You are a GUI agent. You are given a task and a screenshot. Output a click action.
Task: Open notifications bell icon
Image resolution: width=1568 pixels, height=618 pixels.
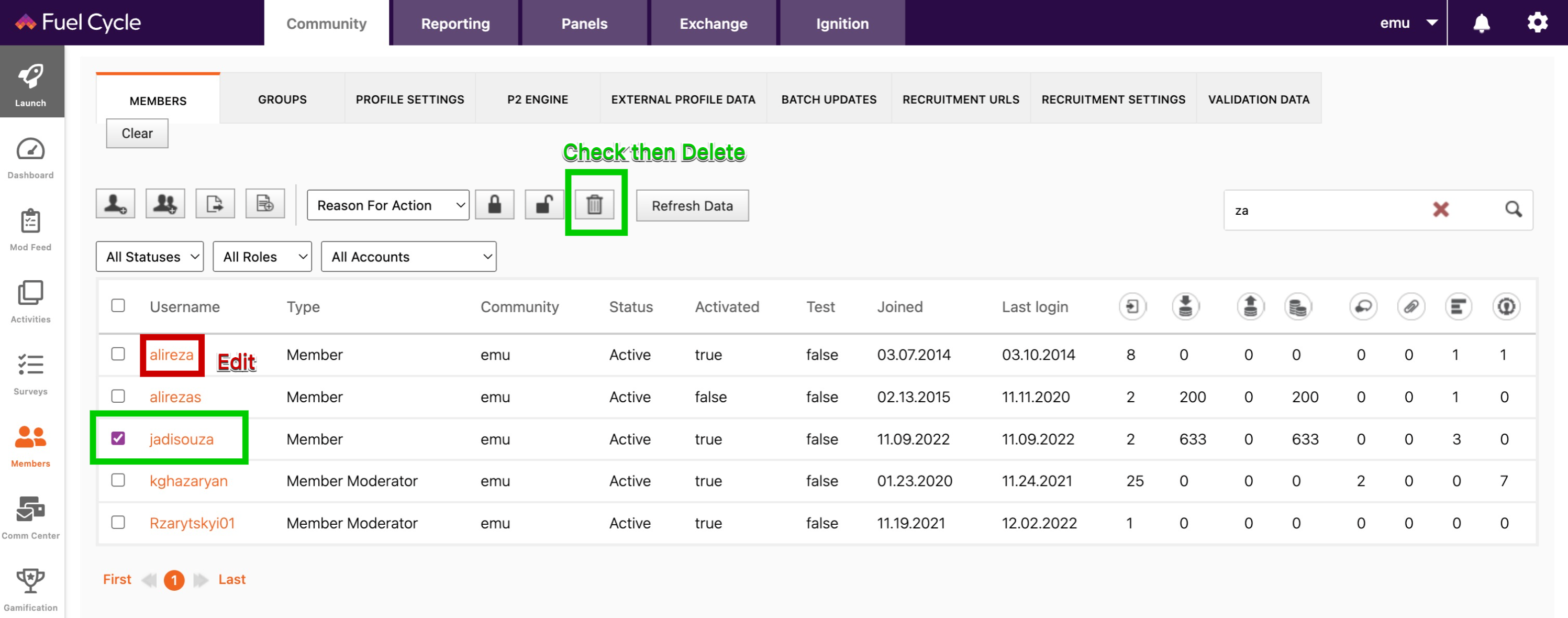(1481, 23)
